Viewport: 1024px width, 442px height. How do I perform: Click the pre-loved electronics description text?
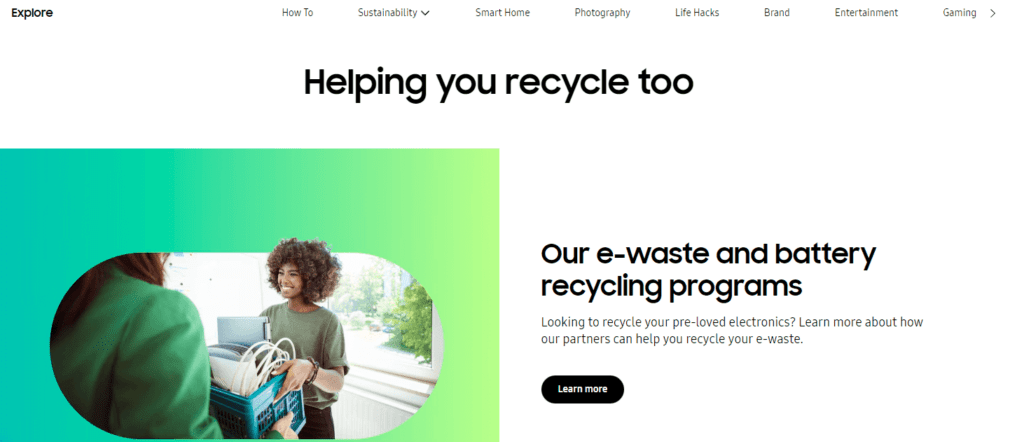[732, 331]
